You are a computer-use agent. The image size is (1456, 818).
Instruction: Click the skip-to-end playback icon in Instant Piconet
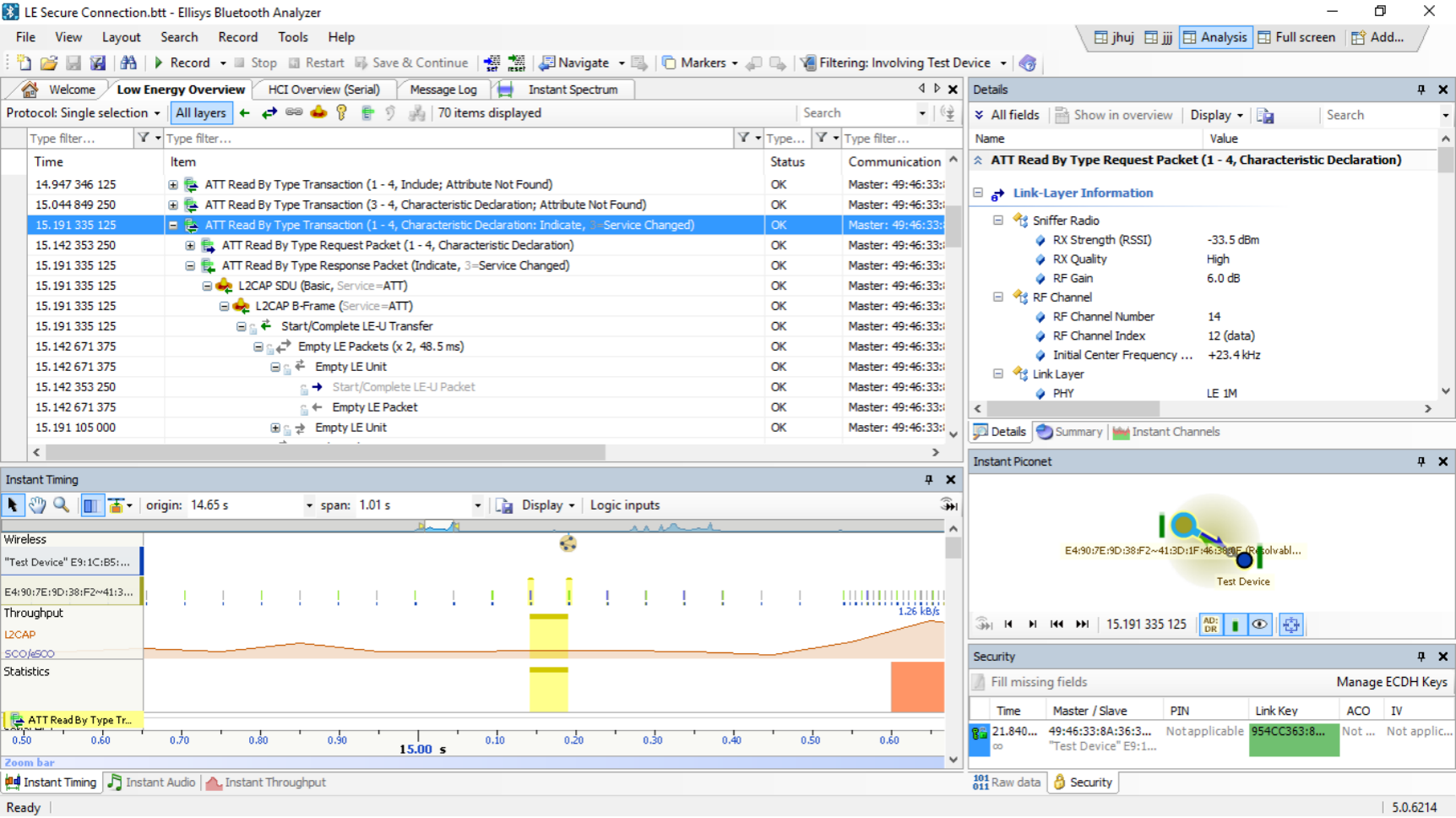1082,624
